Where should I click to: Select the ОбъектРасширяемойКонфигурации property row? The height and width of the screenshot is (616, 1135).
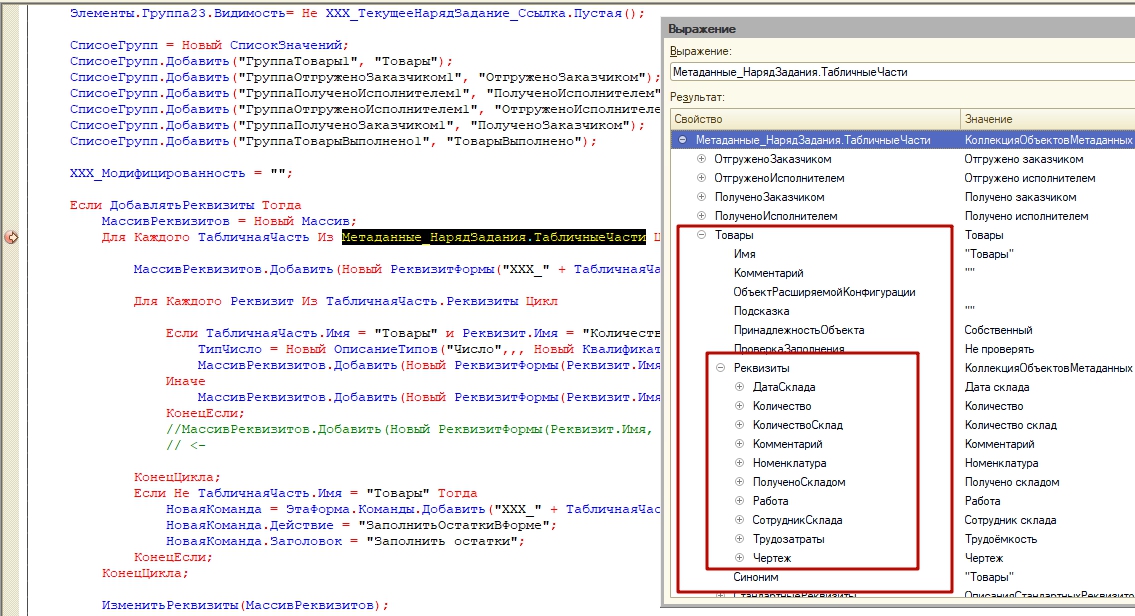coord(824,292)
